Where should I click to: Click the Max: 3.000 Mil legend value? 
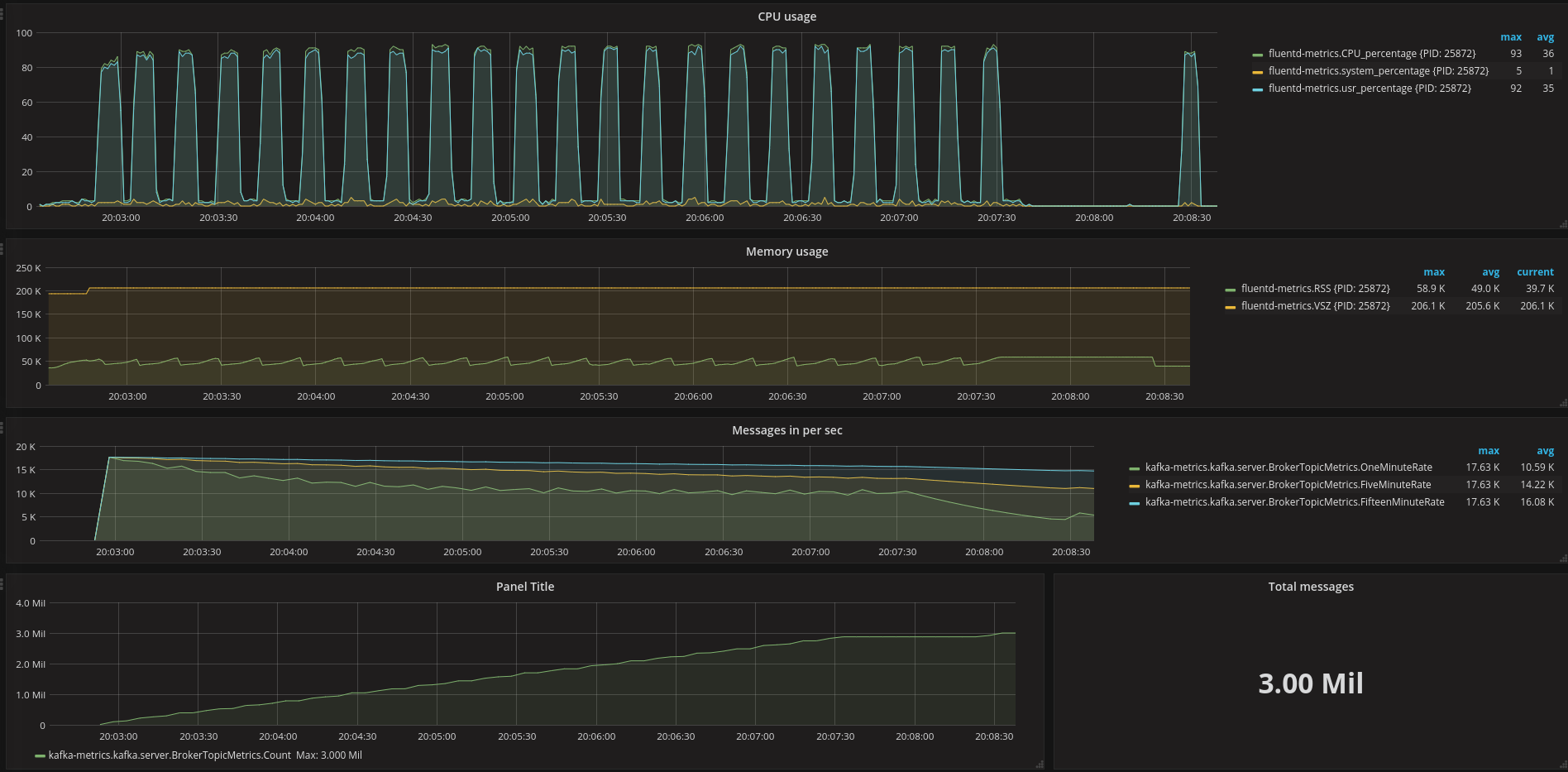point(329,755)
